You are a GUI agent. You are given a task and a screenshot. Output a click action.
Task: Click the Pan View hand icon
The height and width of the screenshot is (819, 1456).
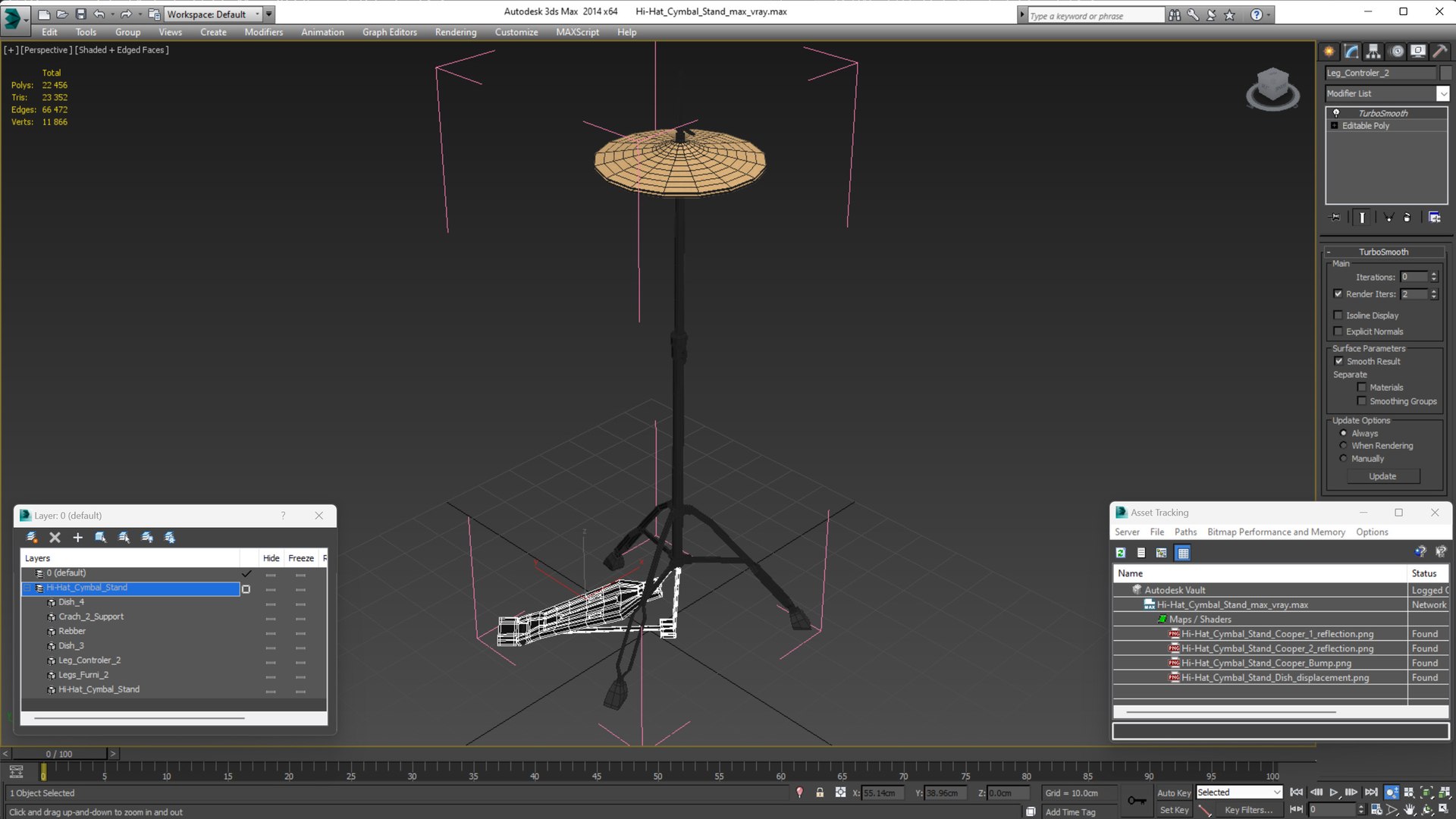click(x=1410, y=810)
